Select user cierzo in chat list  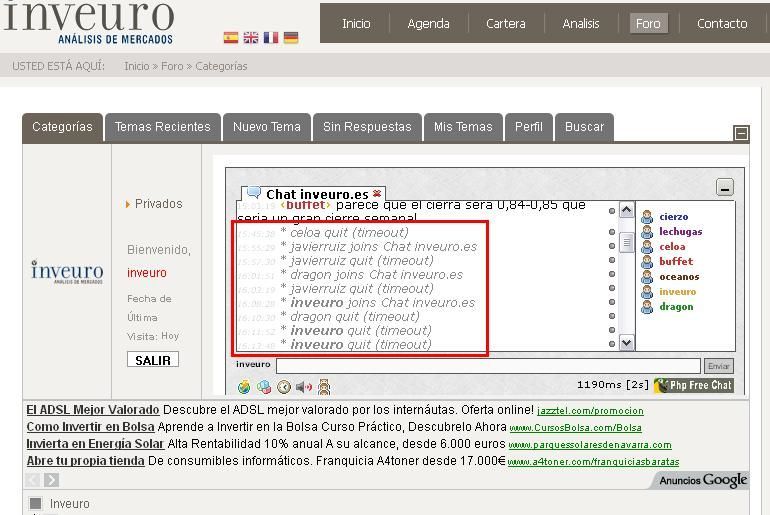point(673,217)
